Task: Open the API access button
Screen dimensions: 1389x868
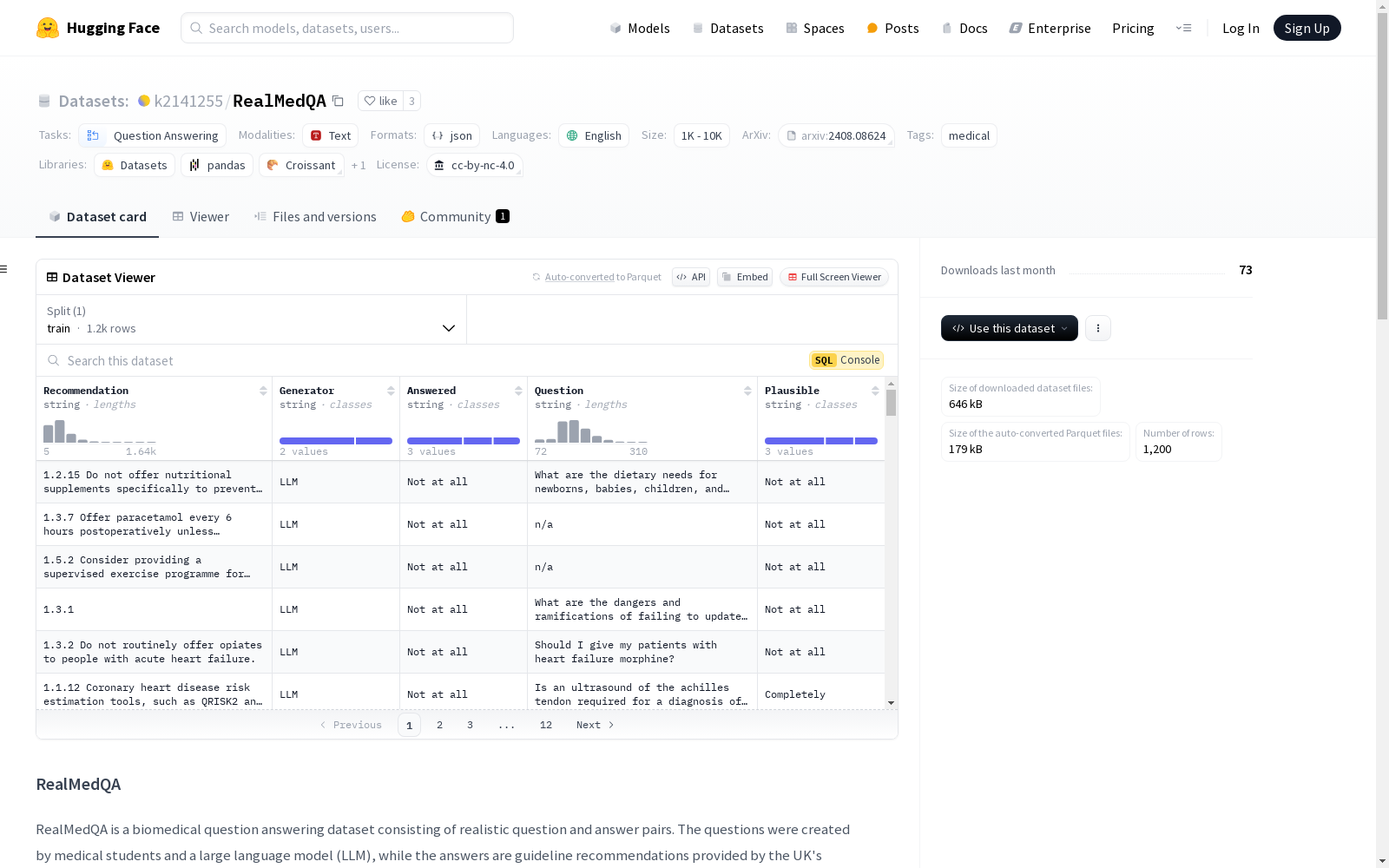Action: pos(691,277)
